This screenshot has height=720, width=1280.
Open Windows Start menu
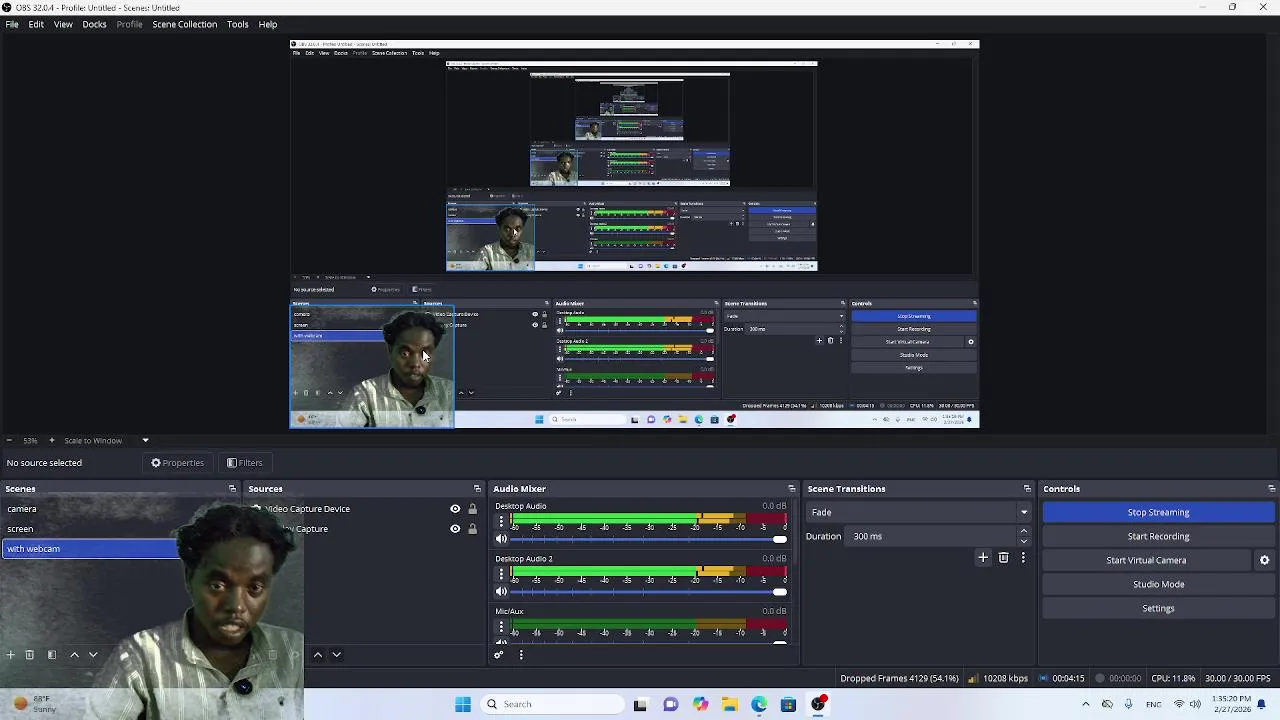(463, 704)
